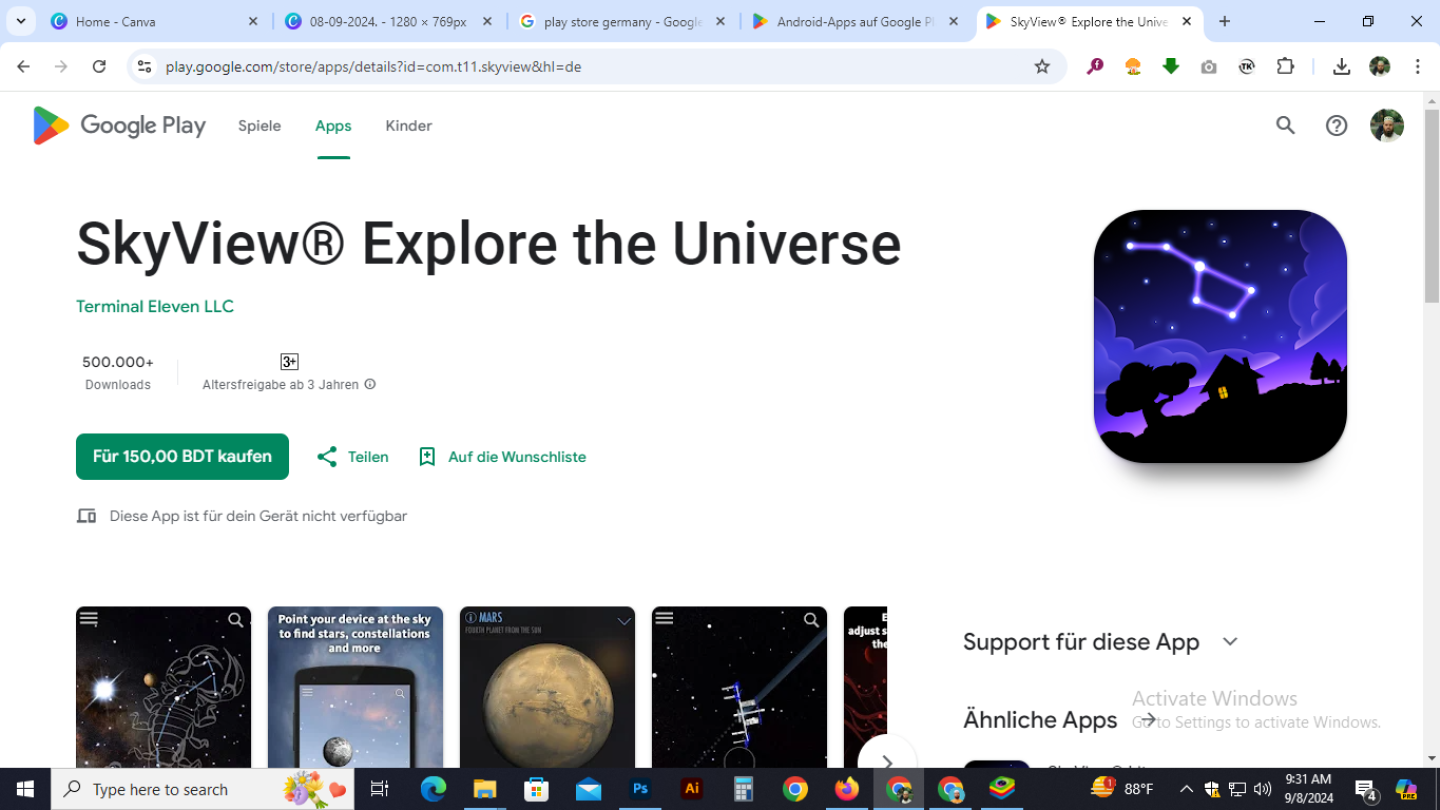This screenshot has height=810, width=1440.
Task: Click Für 150,00 BDT kaufen button
Action: point(182,457)
